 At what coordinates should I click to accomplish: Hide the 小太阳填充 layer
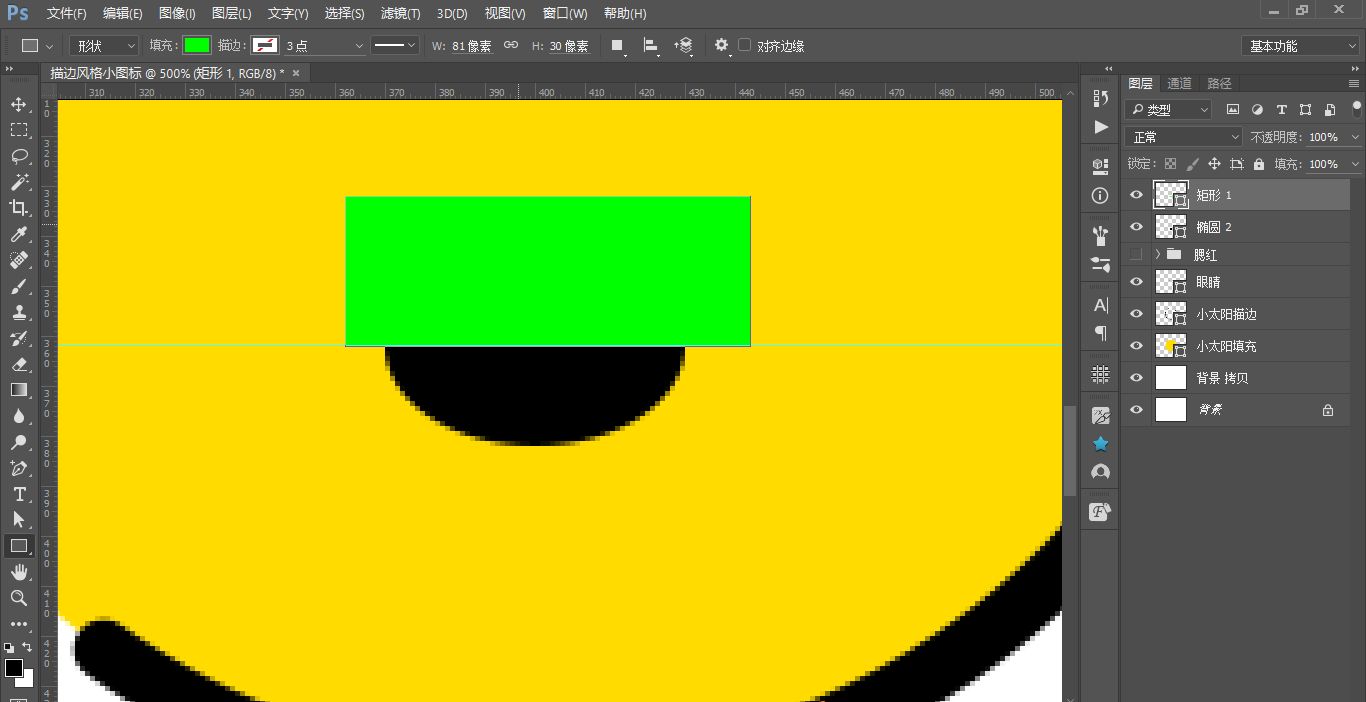1136,346
